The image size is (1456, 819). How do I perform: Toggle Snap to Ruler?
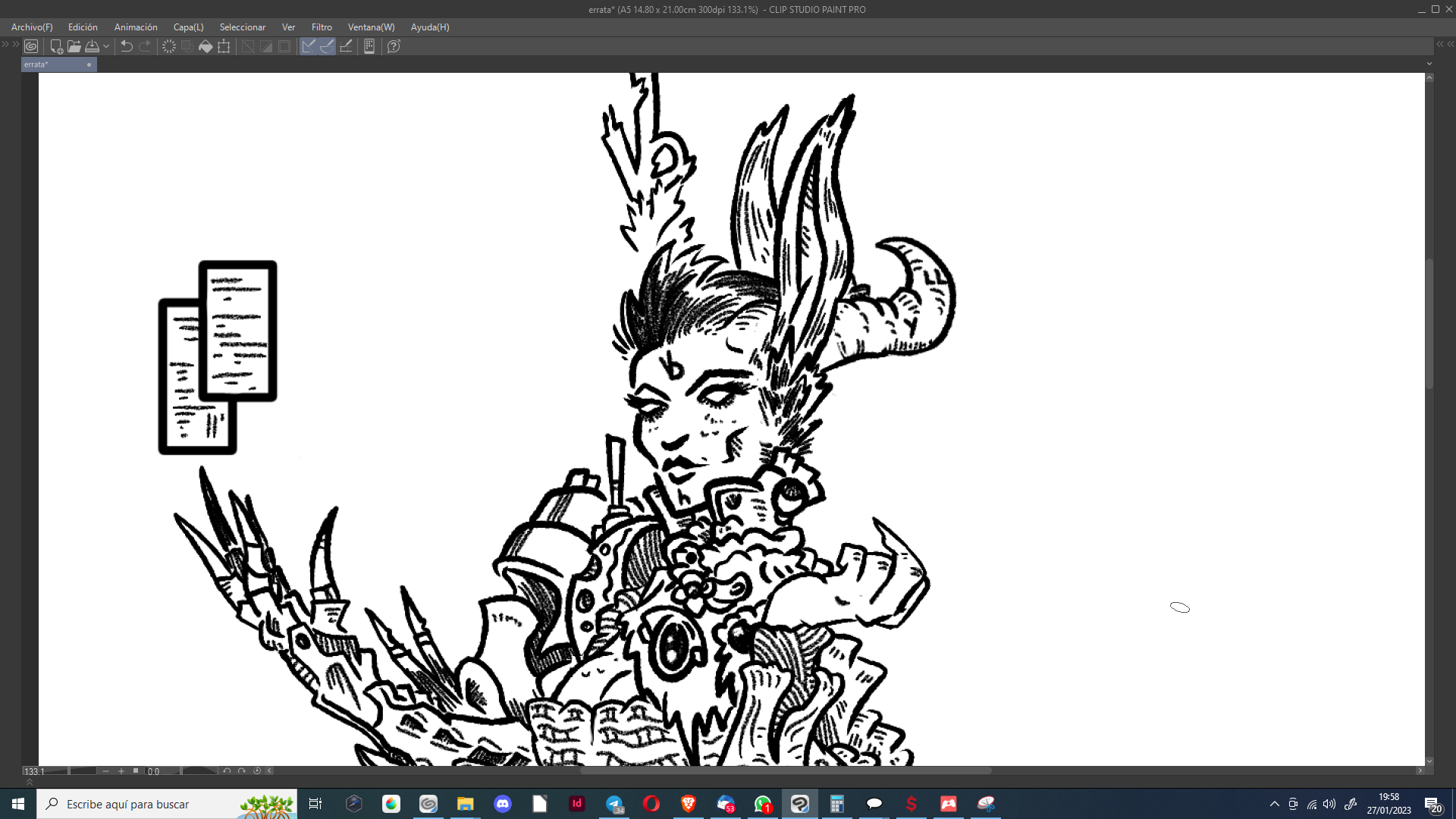click(309, 46)
